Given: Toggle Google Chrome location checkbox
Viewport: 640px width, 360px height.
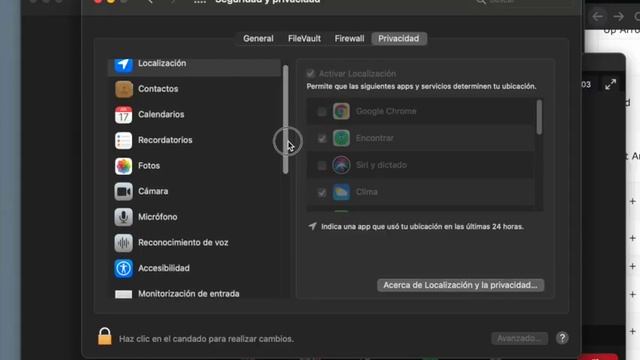Looking at the screenshot, I should (322, 111).
